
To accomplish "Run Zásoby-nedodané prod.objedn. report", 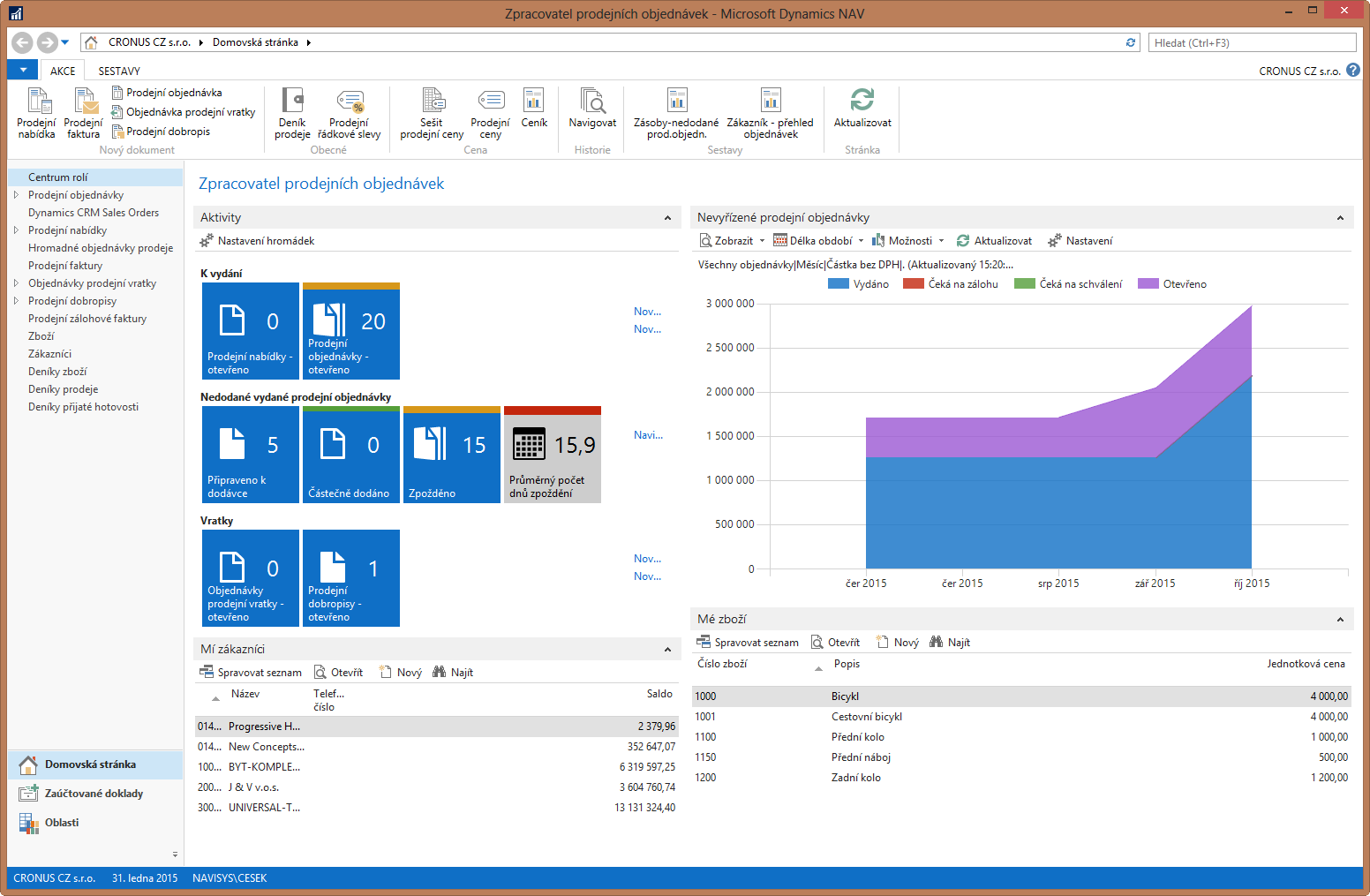I will (x=676, y=113).
